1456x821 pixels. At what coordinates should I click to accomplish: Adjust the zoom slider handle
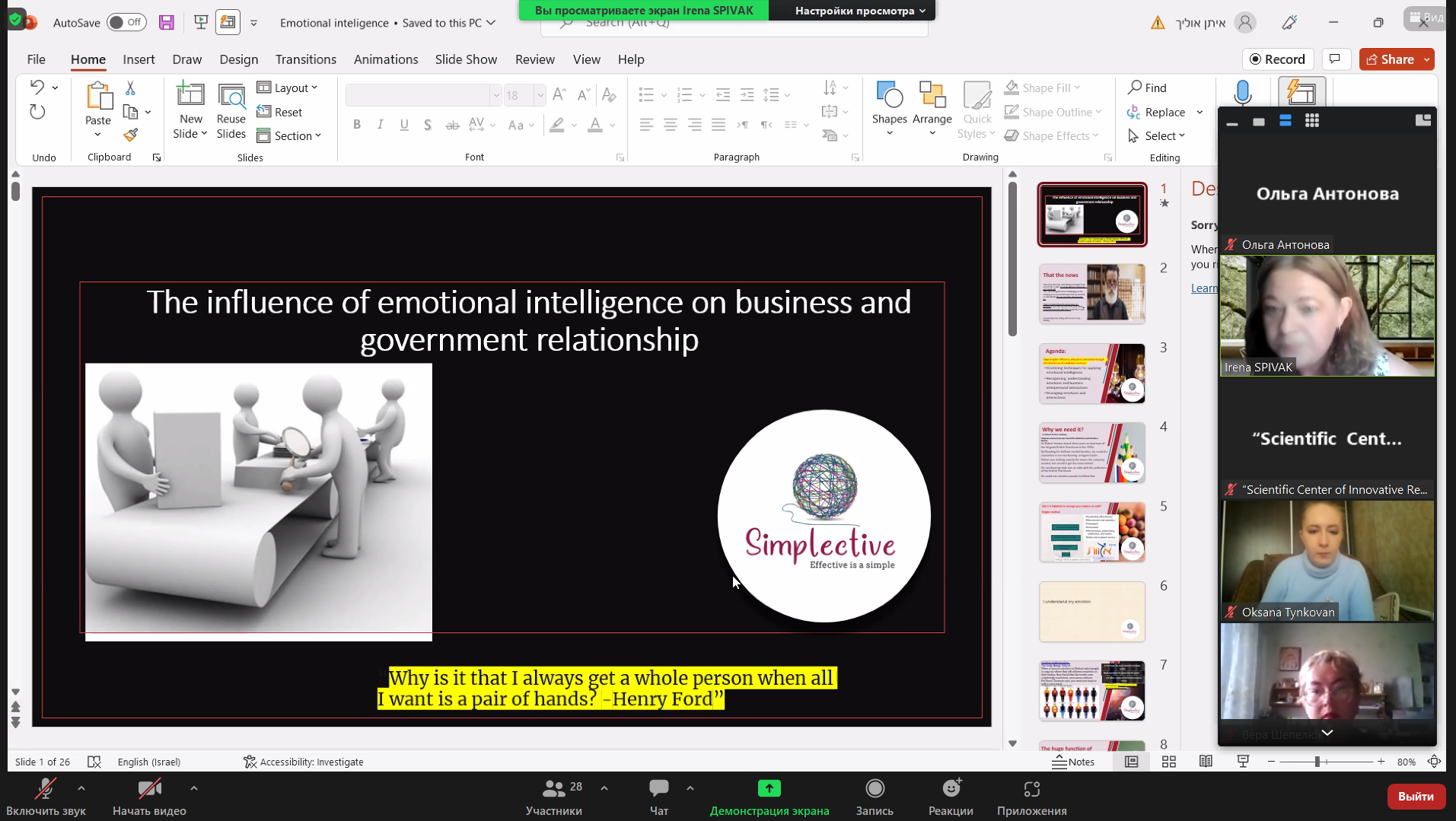click(x=1317, y=762)
